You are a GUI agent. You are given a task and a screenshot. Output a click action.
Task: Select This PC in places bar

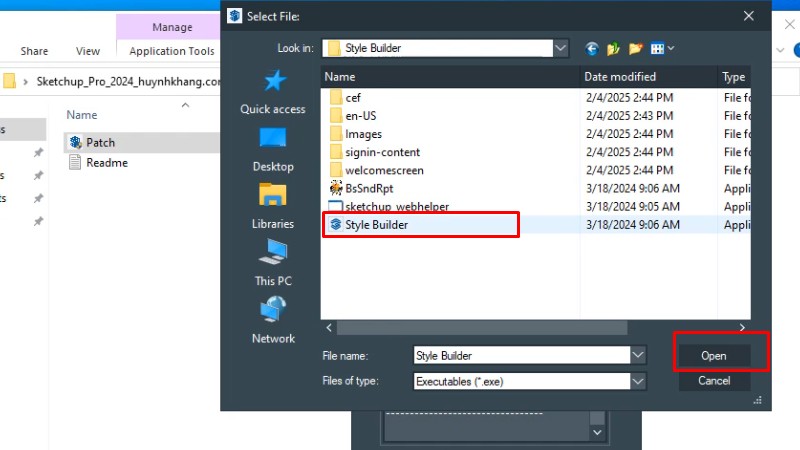(x=273, y=264)
